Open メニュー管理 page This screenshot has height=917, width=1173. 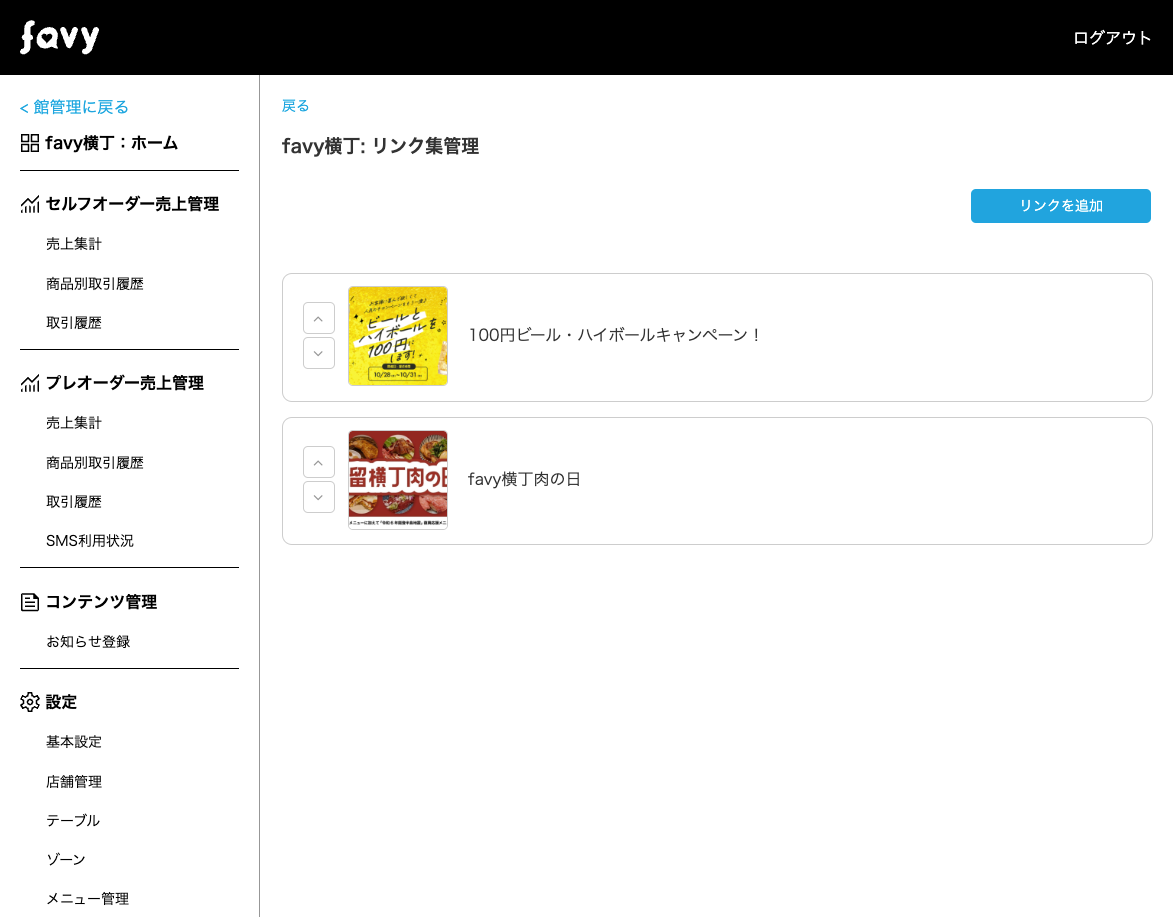(x=88, y=898)
